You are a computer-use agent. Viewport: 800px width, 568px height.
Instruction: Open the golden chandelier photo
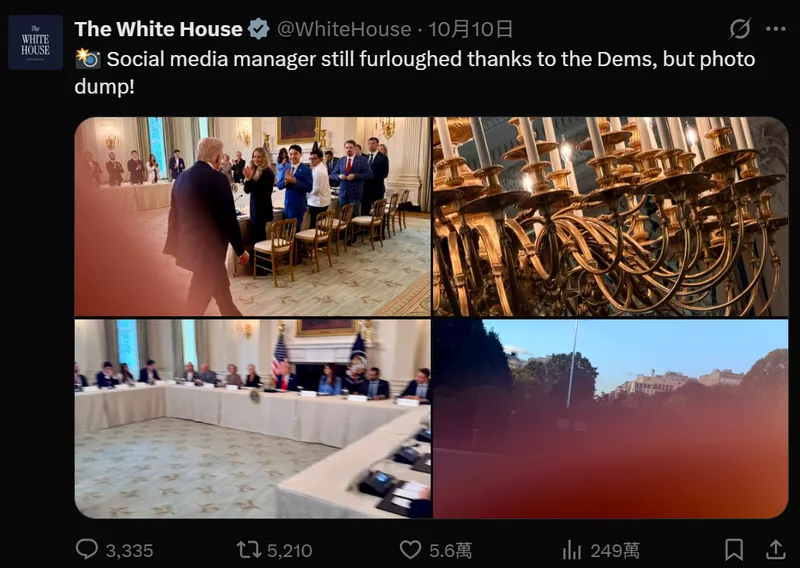[611, 216]
